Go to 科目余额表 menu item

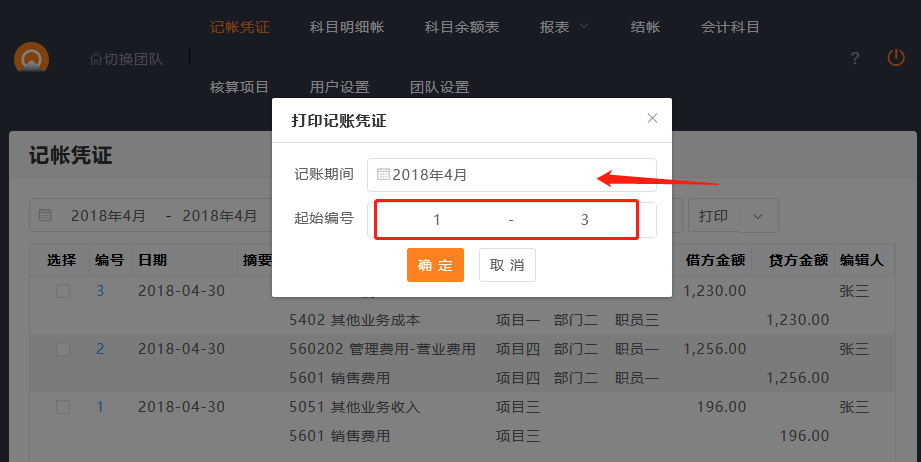coord(462,27)
